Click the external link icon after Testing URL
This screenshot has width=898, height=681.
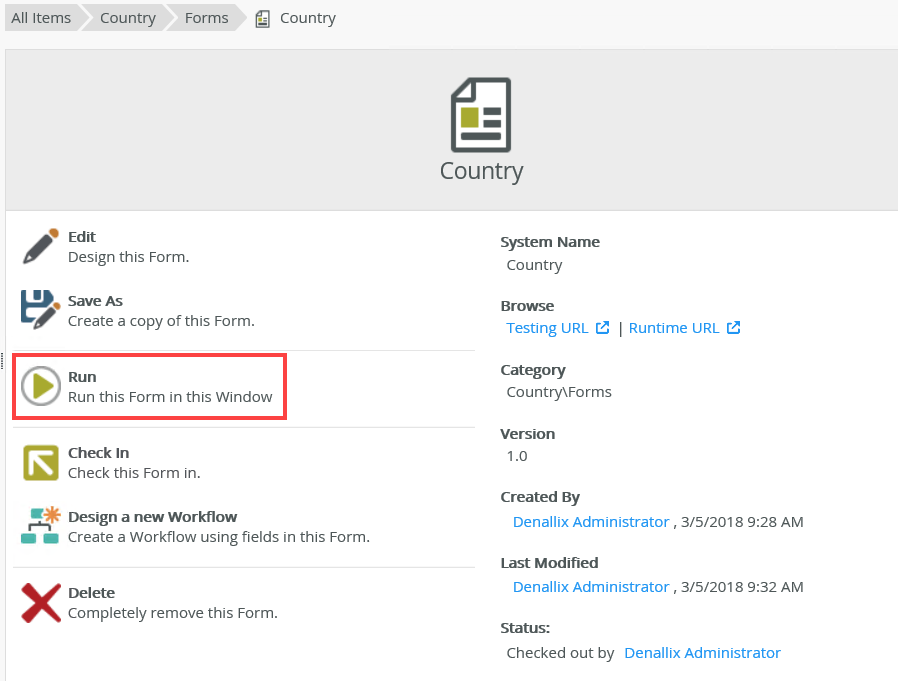click(x=602, y=328)
